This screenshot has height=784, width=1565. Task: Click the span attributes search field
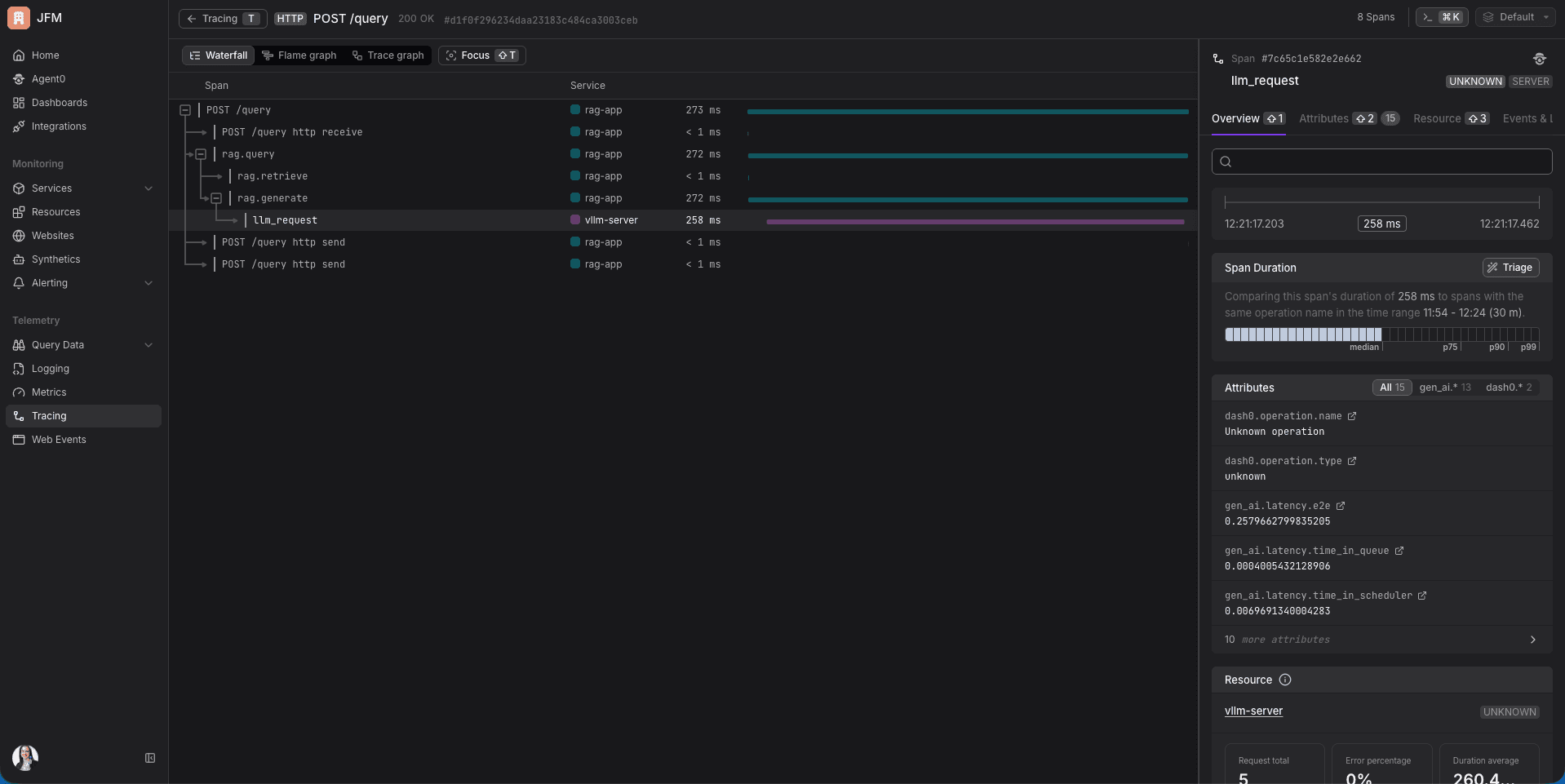point(1381,162)
